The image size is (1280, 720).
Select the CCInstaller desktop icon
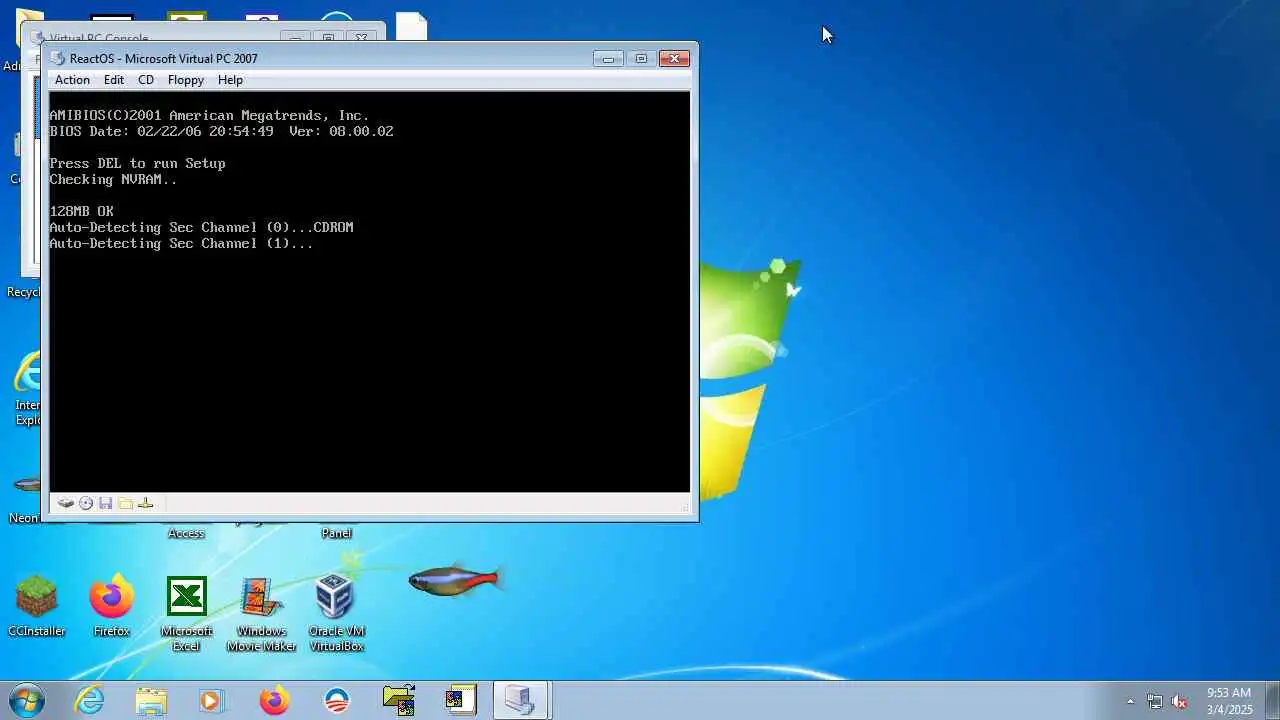tap(37, 606)
